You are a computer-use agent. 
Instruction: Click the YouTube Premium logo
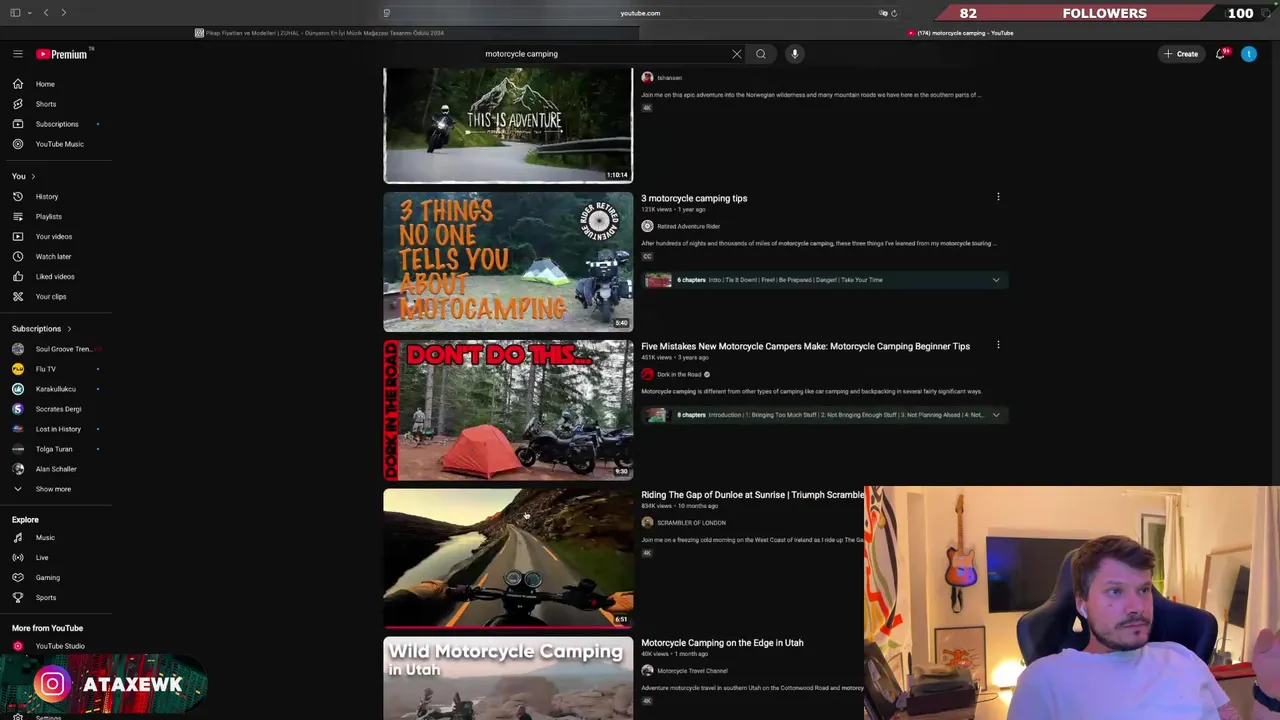point(62,54)
